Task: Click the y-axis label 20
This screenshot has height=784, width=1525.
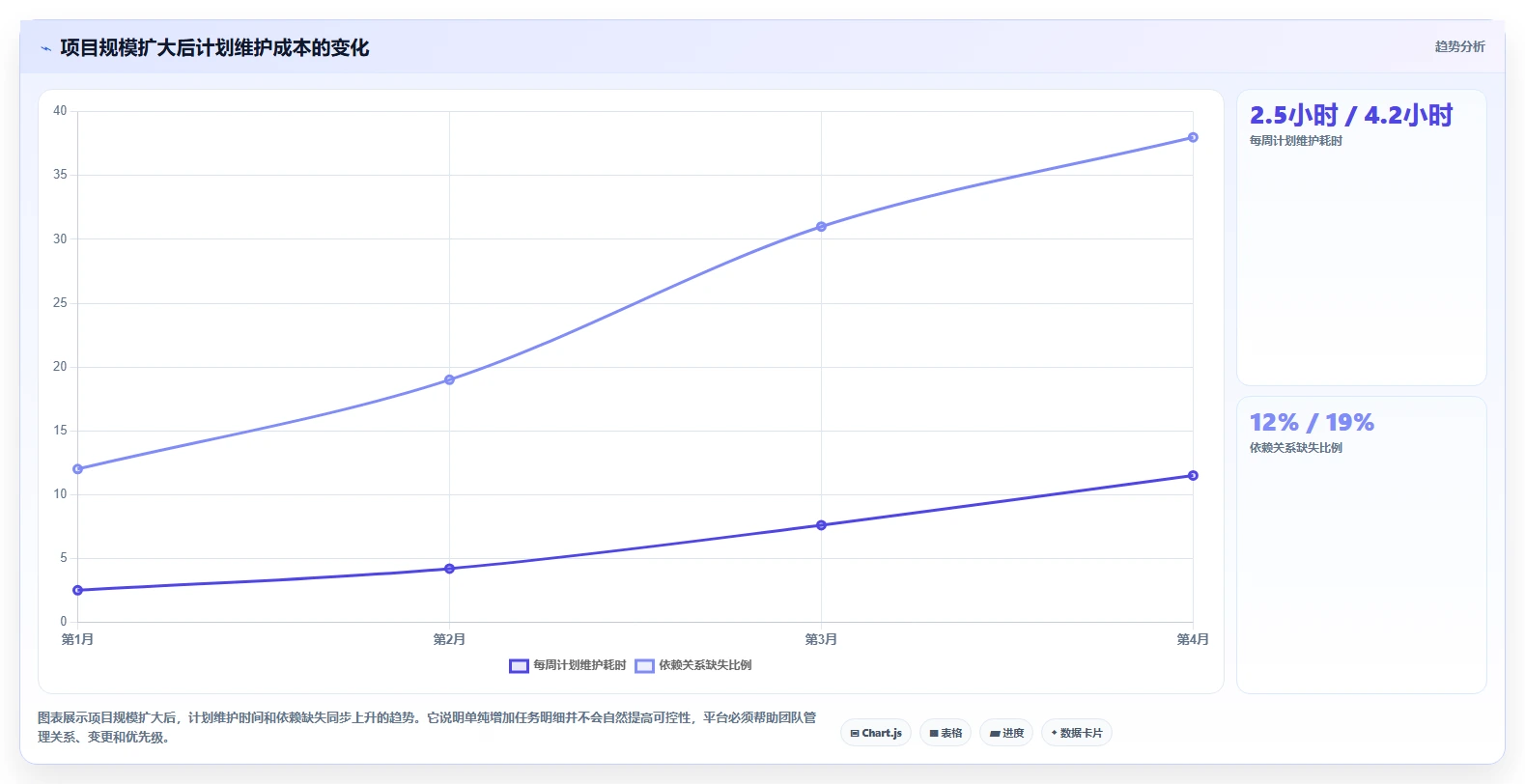Action: (60, 366)
